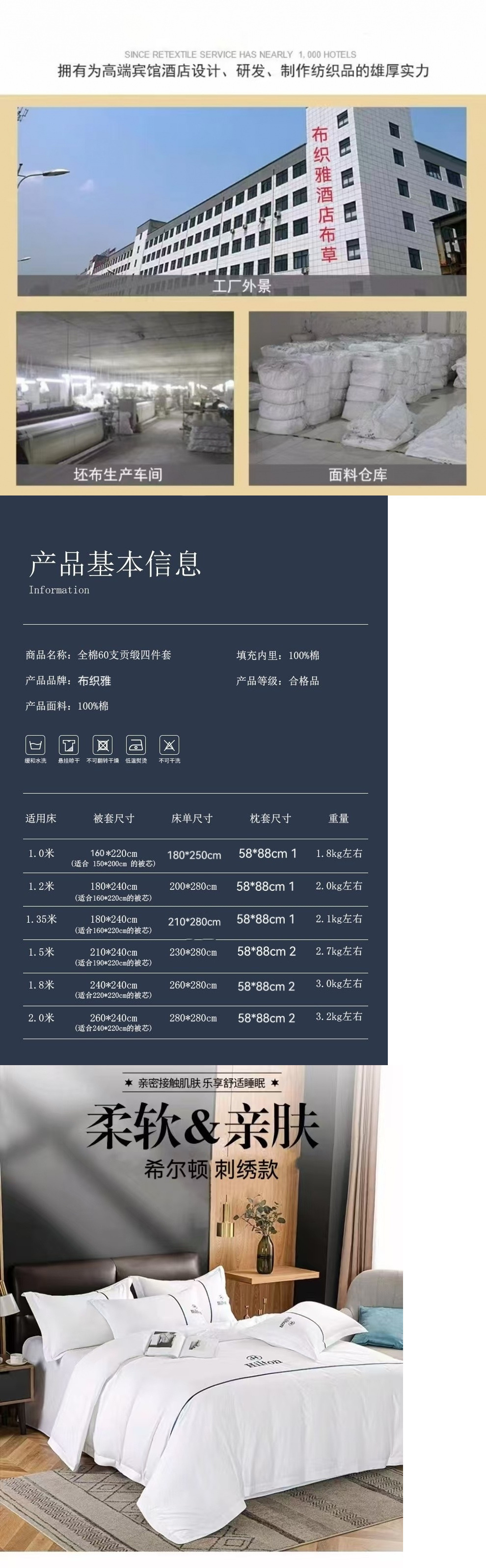Select the 1.5米 bed size row
The image size is (486, 1568).
(195, 955)
